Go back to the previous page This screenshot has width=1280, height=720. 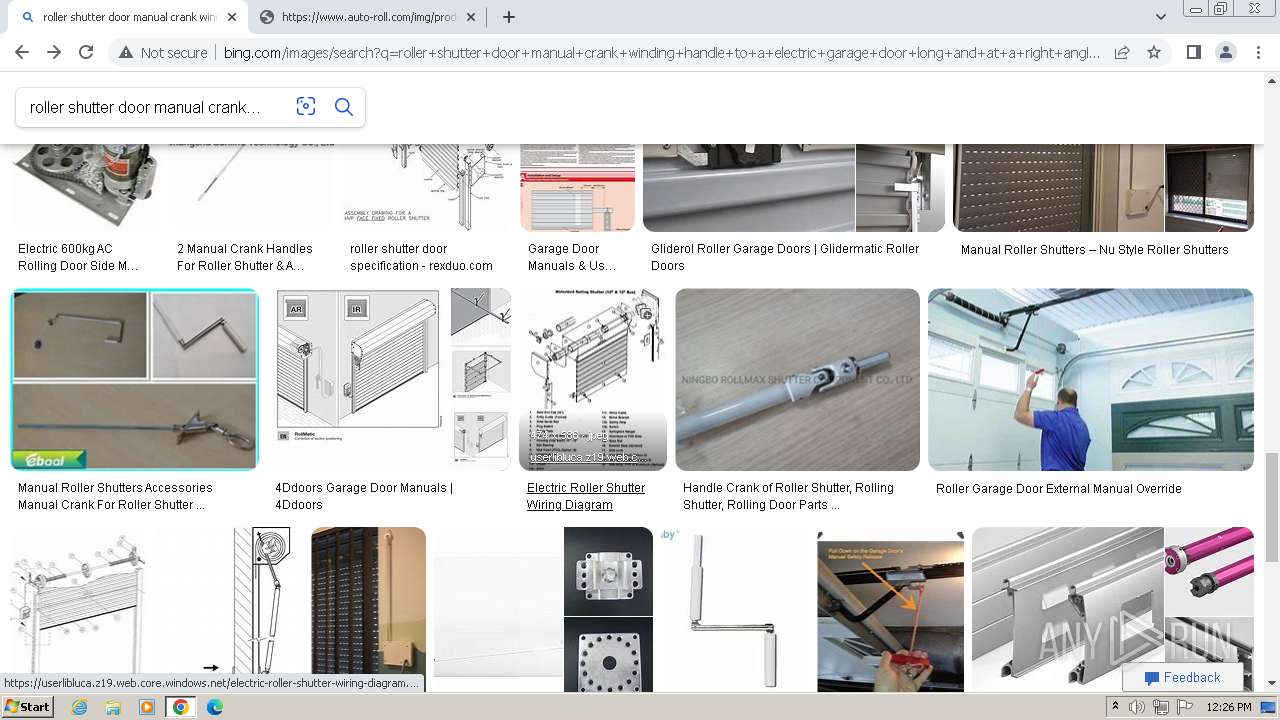click(x=22, y=52)
